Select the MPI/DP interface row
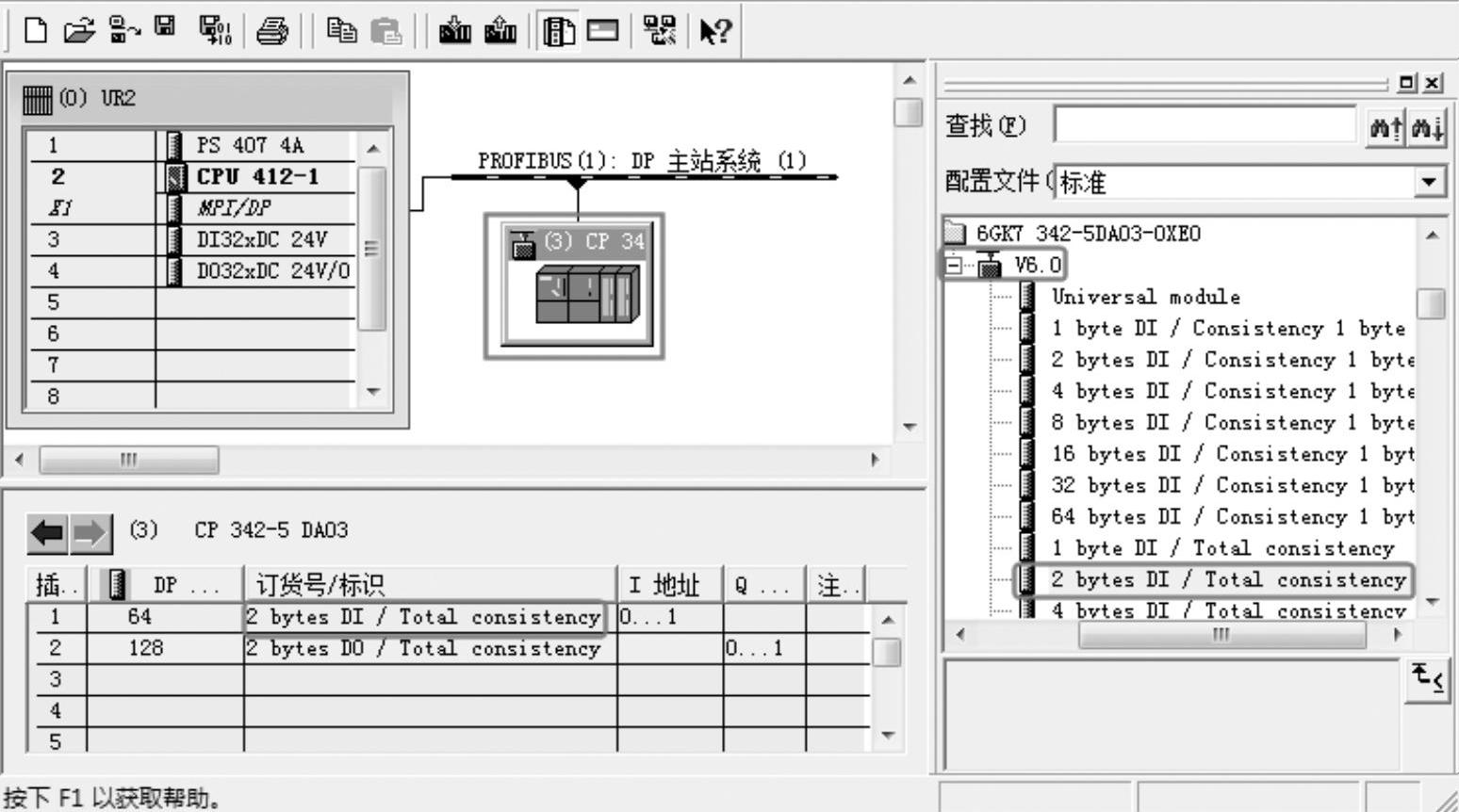1459x812 pixels. point(233,208)
